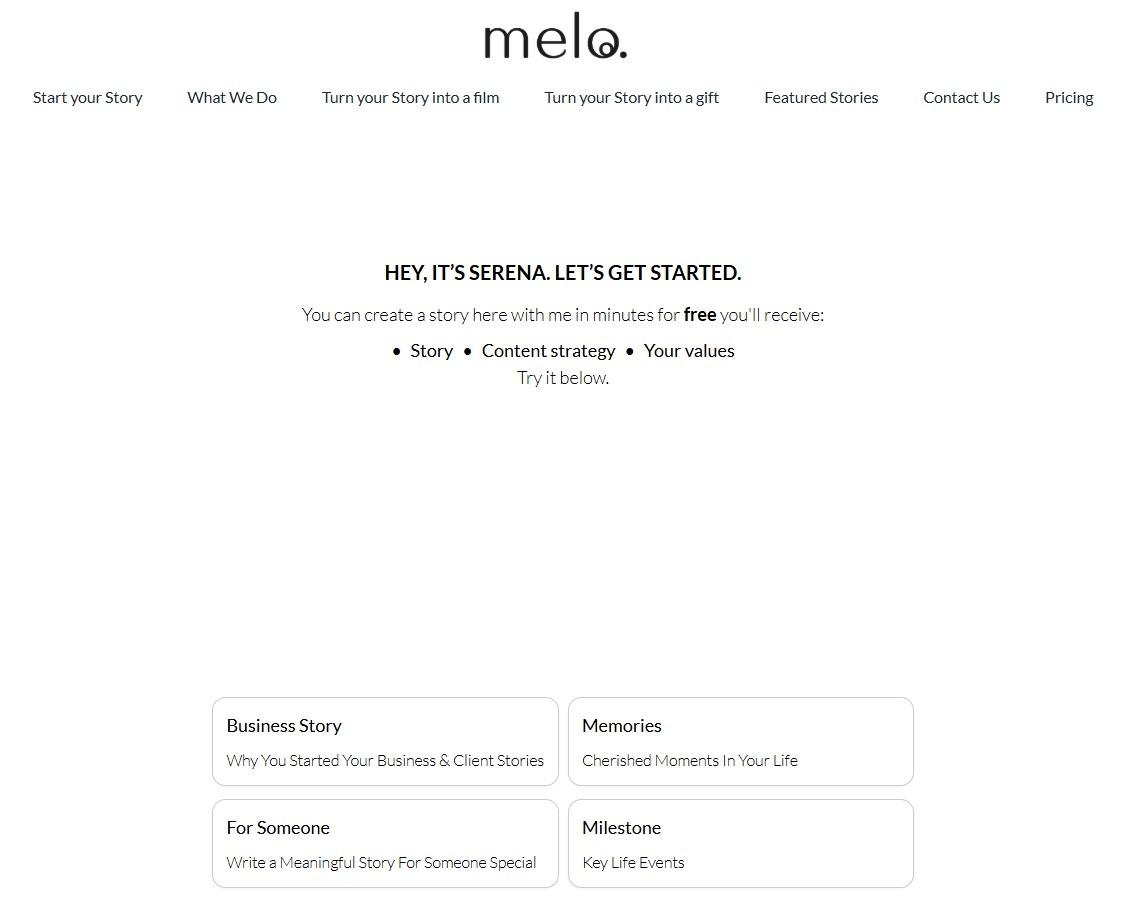
Task: Select the Memories story option
Action: (x=740, y=741)
